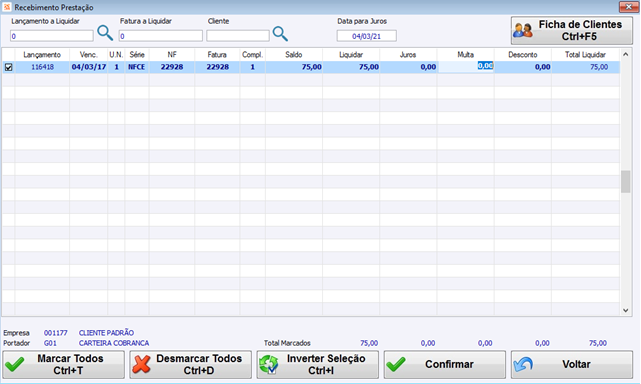Click the Desconto 0,00 cell in the row
This screenshot has height=384, width=641.
click(523, 67)
